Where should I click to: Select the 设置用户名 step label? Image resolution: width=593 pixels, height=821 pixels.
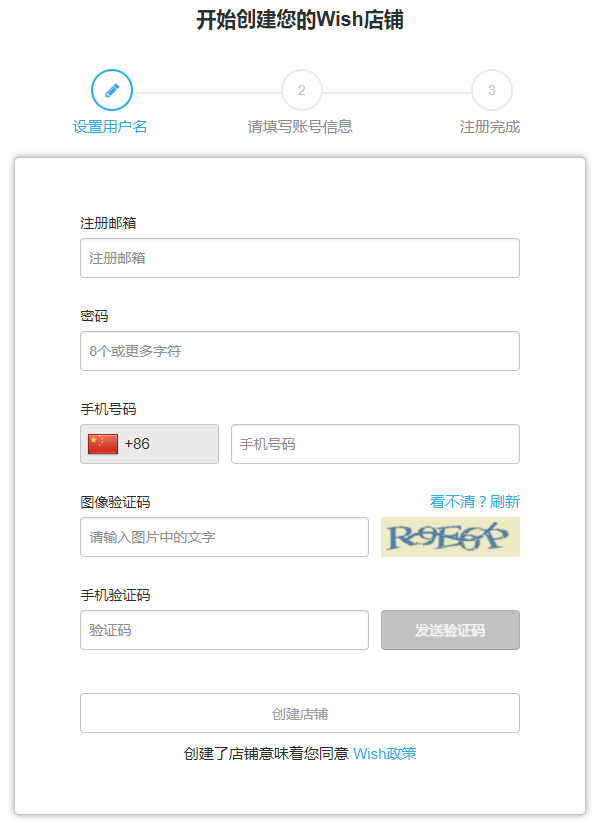pyautogui.click(x=111, y=128)
